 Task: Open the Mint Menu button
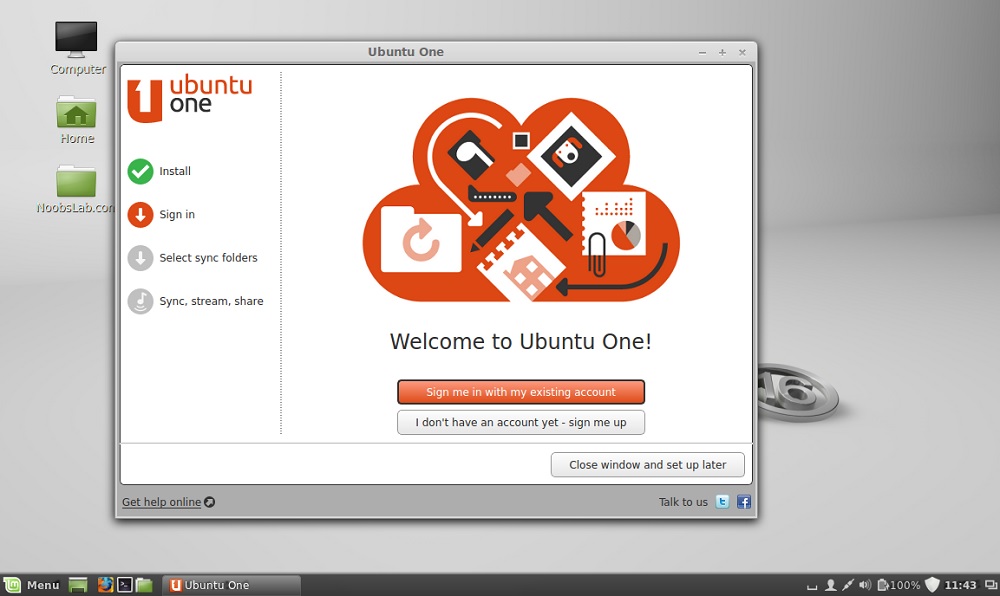pyautogui.click(x=31, y=585)
